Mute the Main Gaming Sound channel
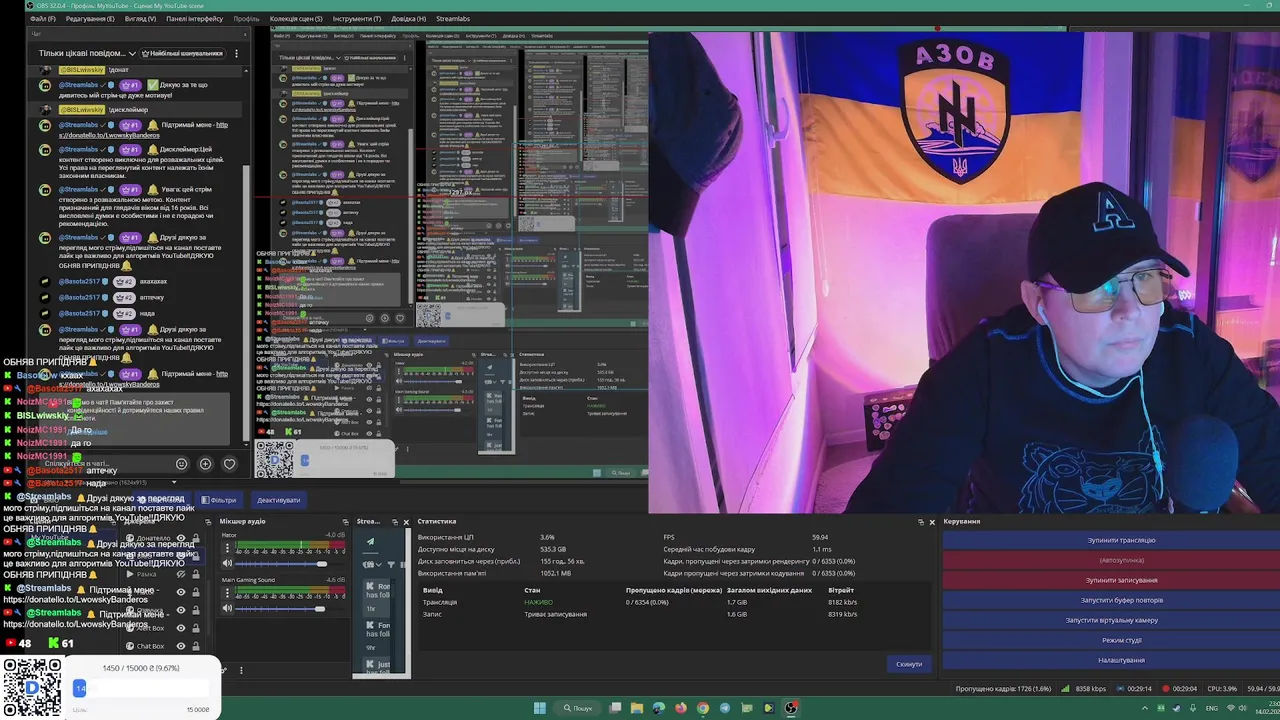Screen dimensions: 1280x720 pyautogui.click(x=227, y=608)
